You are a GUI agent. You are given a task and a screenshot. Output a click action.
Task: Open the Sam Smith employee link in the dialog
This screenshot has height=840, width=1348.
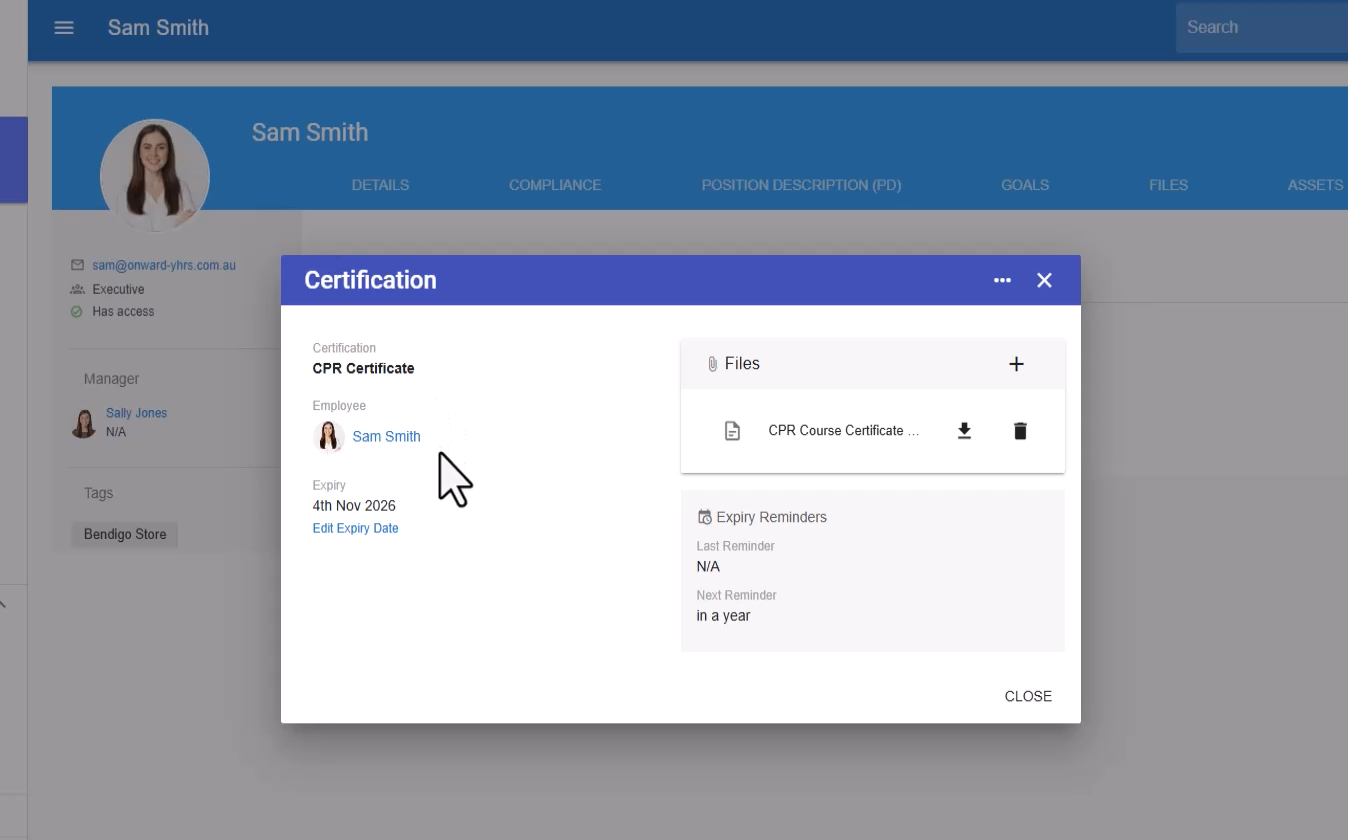386,436
